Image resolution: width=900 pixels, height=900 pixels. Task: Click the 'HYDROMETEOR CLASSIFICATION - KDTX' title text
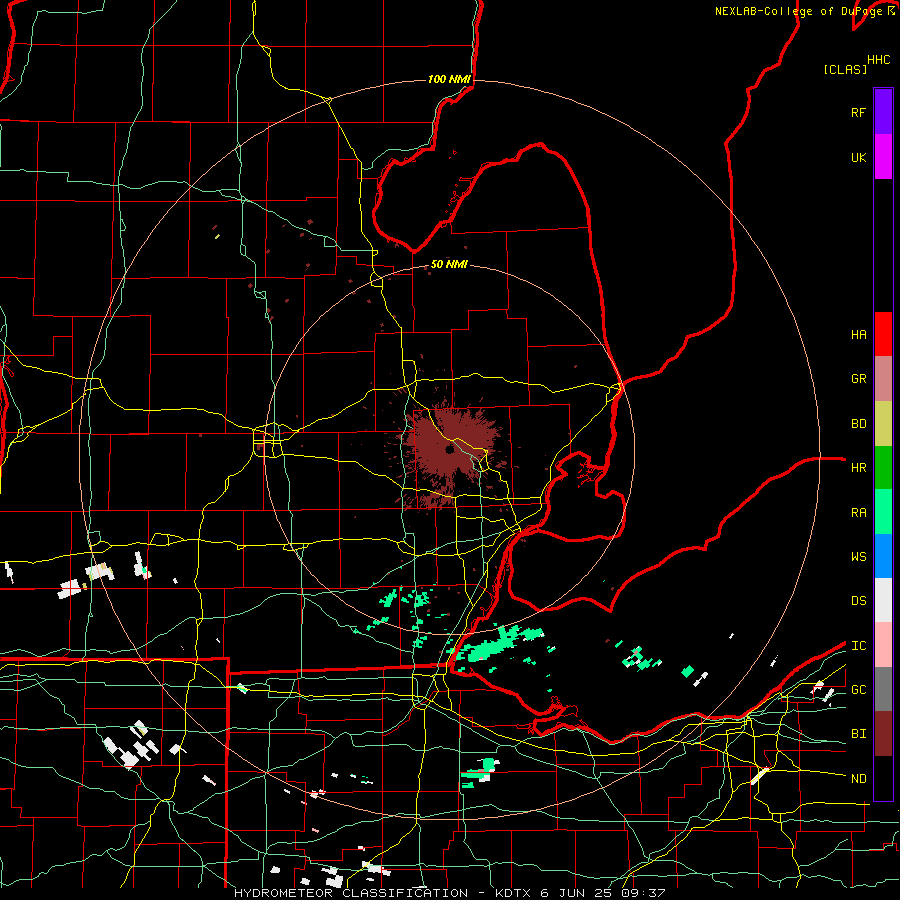pos(382,893)
